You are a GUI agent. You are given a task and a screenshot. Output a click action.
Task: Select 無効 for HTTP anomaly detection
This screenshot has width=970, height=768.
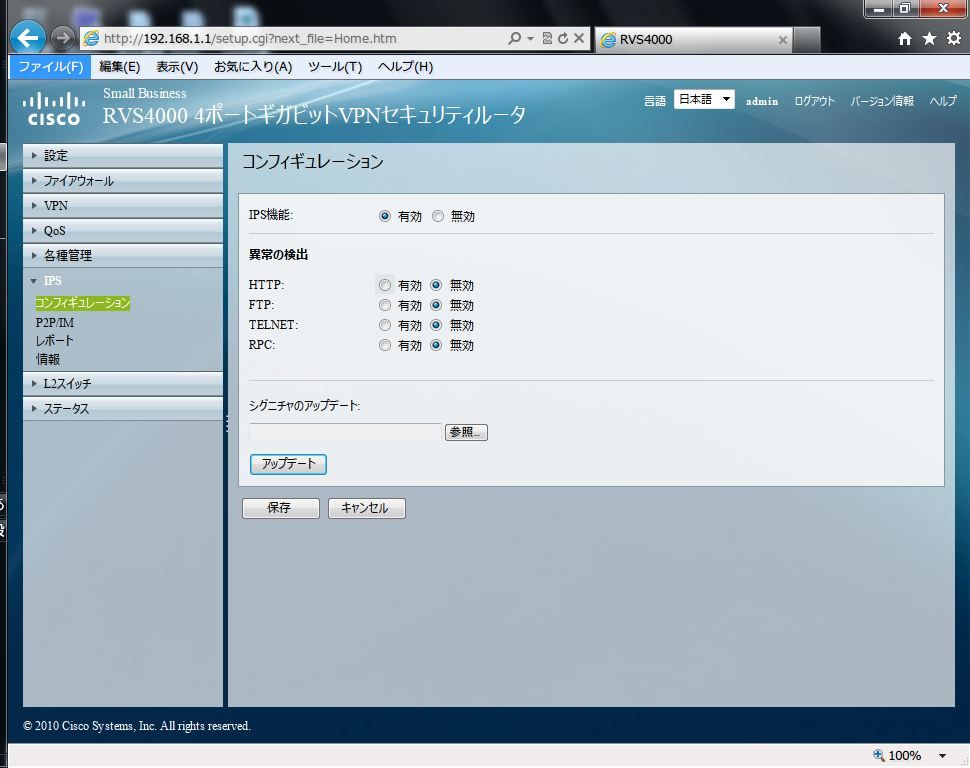[436, 285]
